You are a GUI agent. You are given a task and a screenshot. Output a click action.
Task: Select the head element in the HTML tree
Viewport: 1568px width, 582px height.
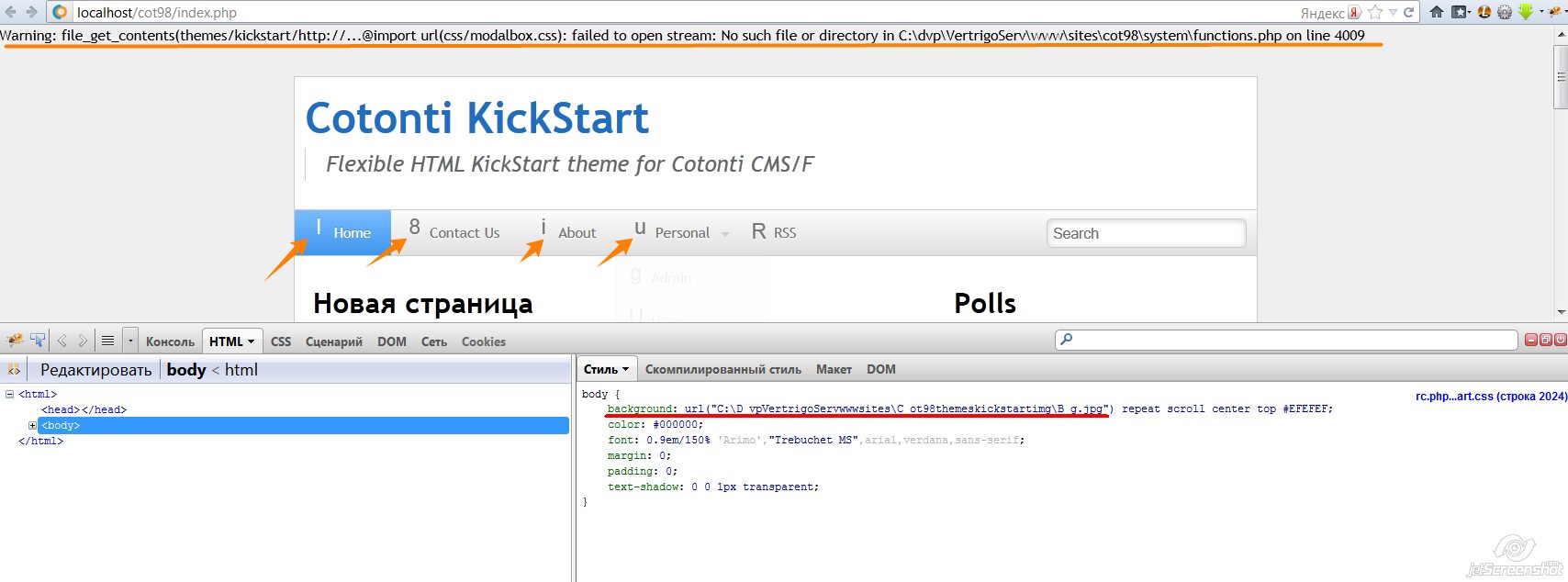[x=84, y=410]
